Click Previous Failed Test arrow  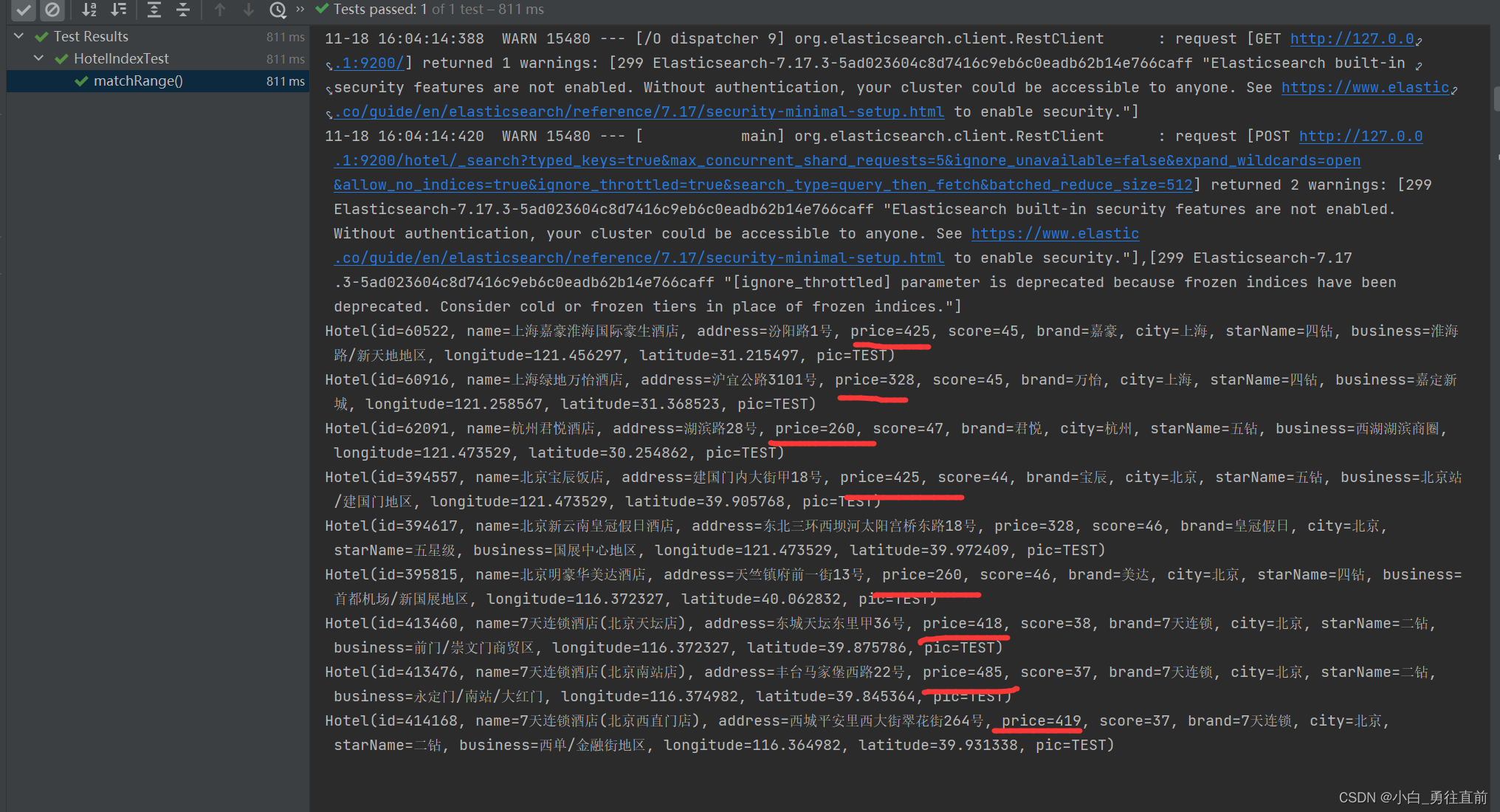point(219,10)
